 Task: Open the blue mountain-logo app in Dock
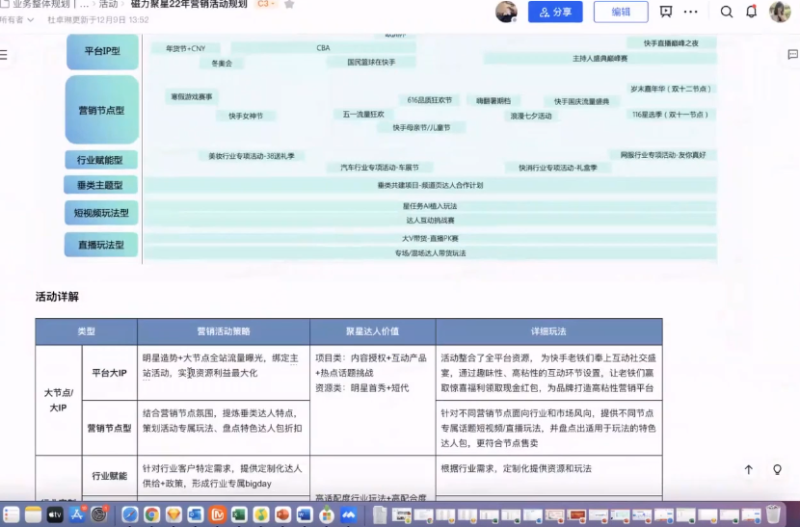349,515
